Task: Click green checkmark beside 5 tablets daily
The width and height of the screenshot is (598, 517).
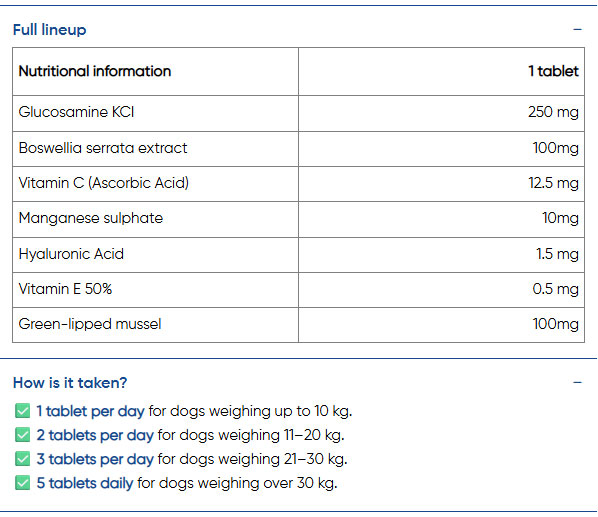Action: tap(23, 483)
